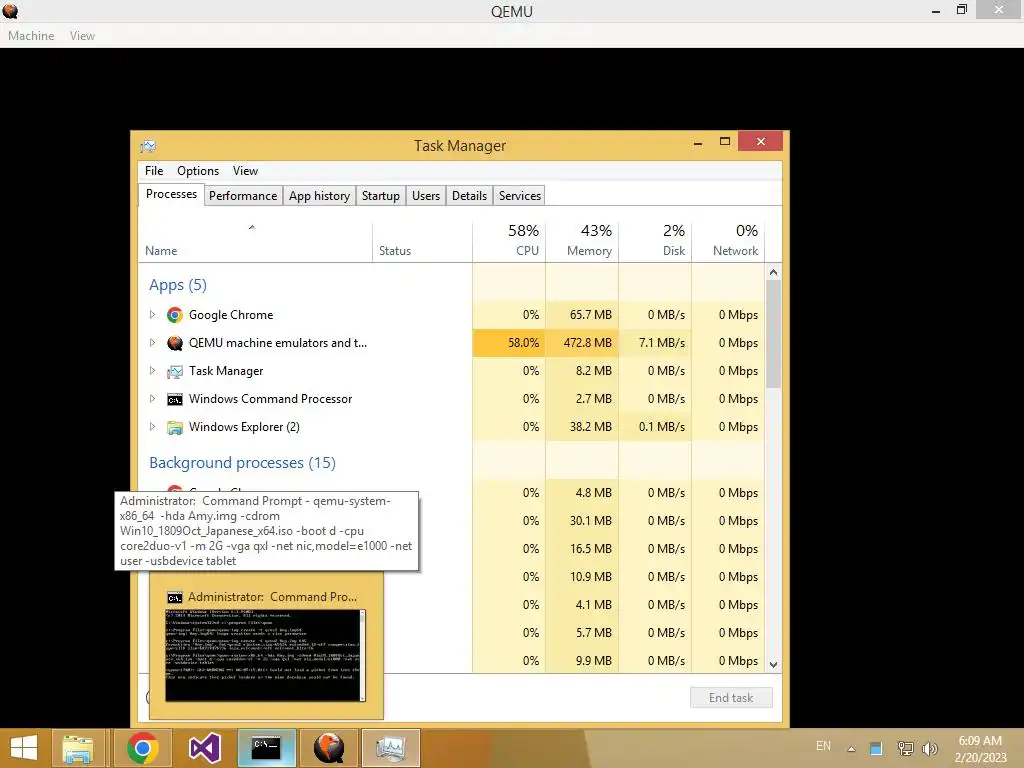Click Task Manager title bar icon
The height and width of the screenshot is (768, 1024).
tap(148, 146)
